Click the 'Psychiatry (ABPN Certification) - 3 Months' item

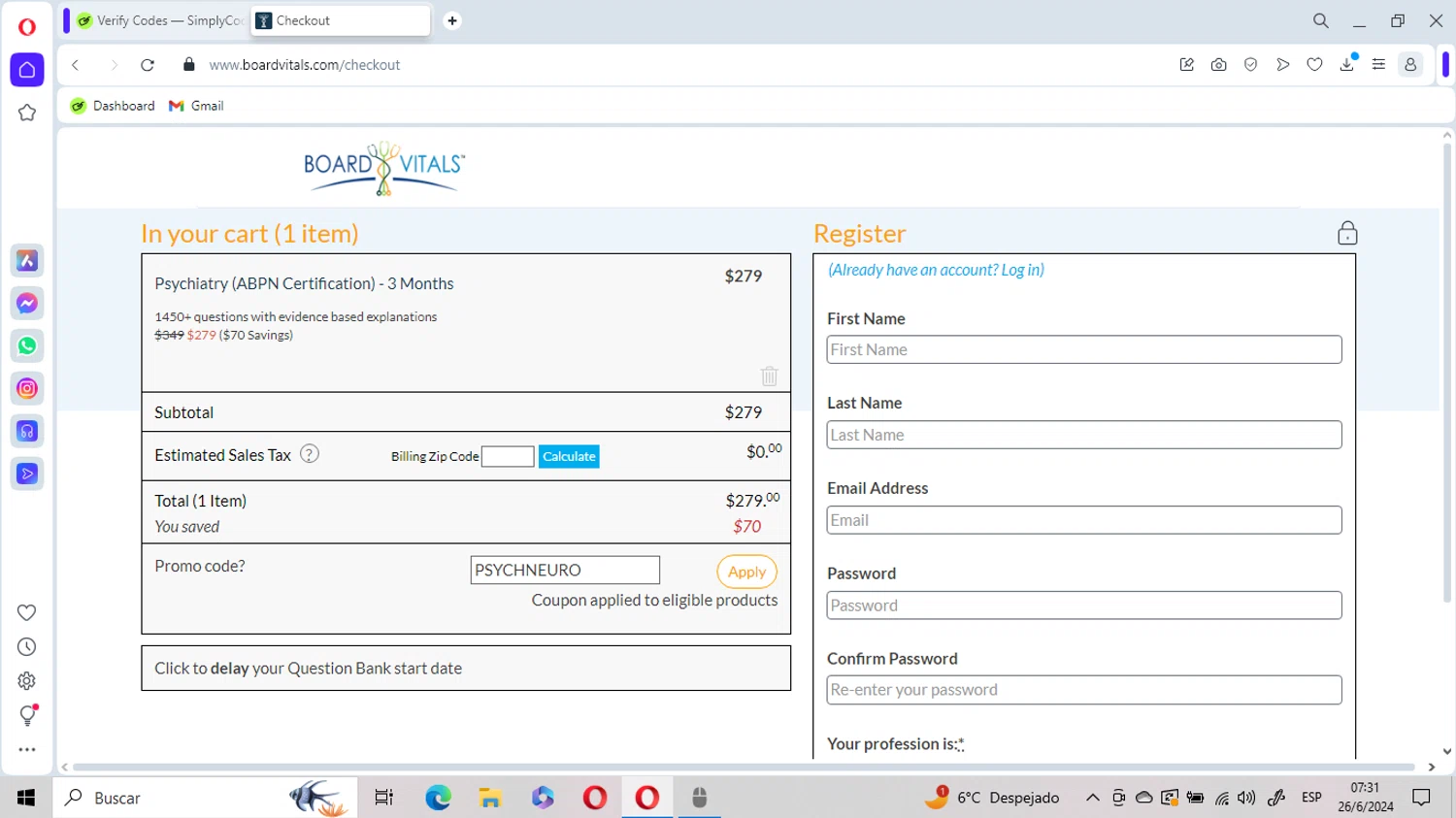304,283
